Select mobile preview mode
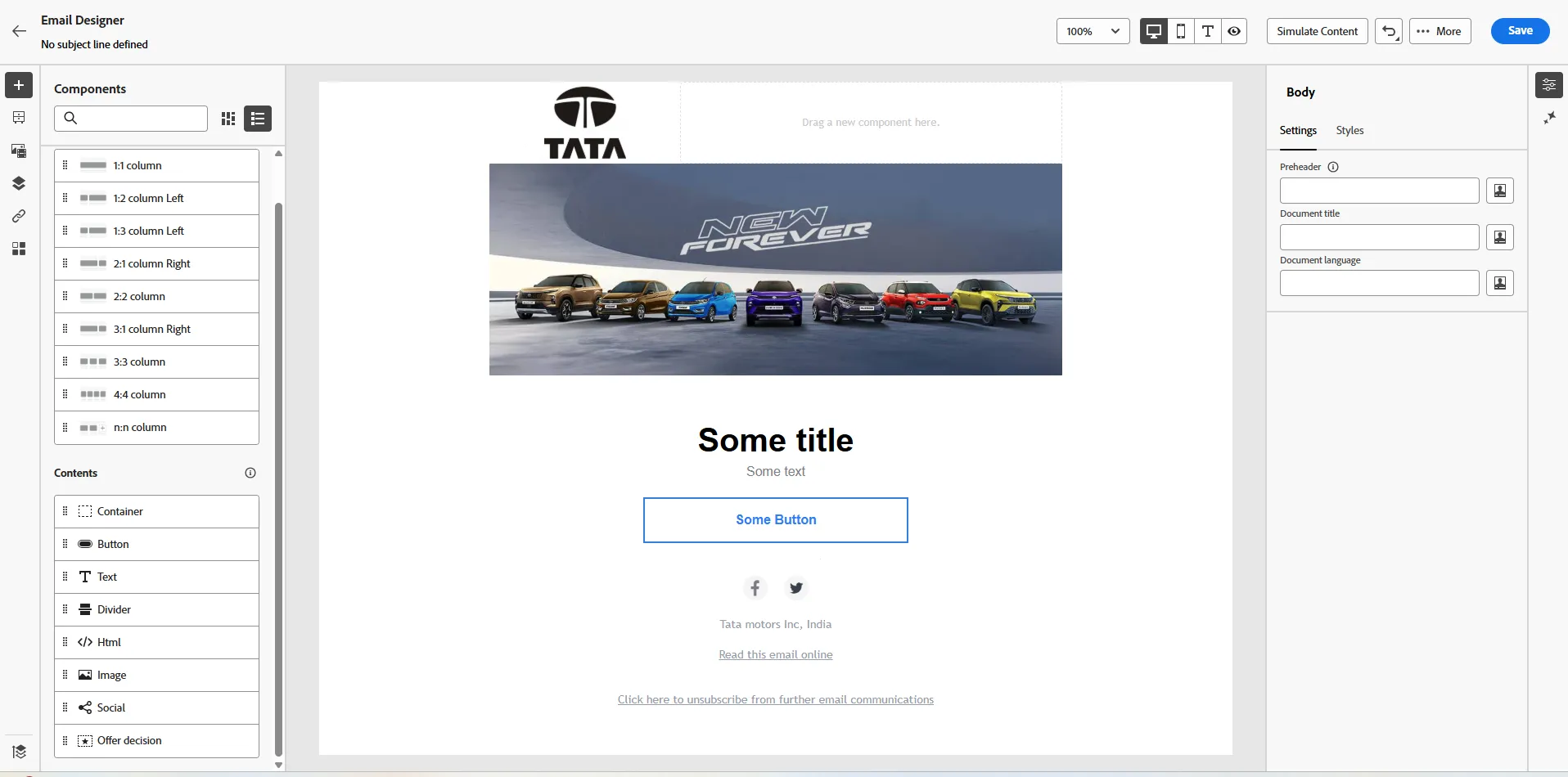The height and width of the screenshot is (777, 1568). pos(1181,31)
